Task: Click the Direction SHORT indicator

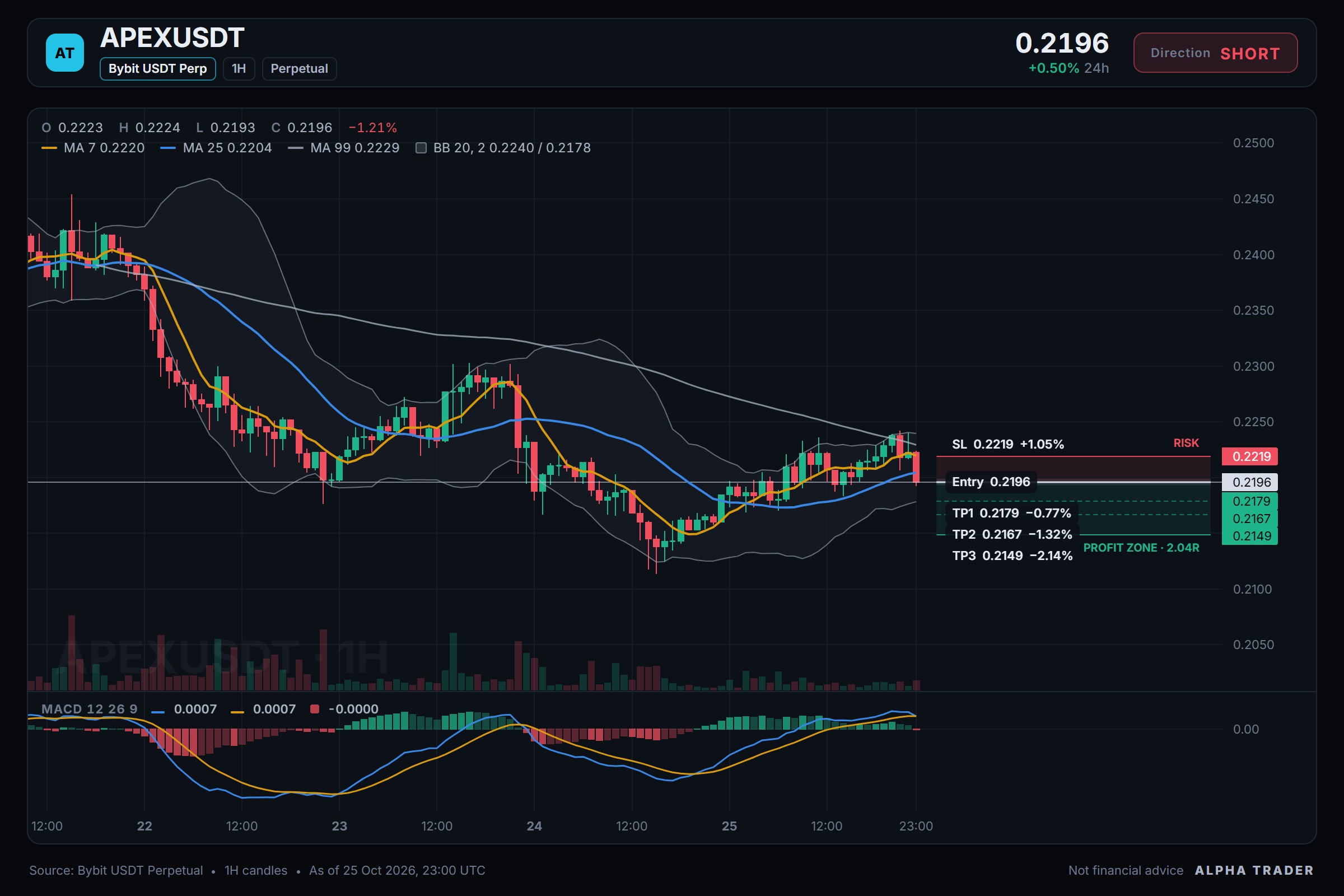Action: coord(1215,53)
